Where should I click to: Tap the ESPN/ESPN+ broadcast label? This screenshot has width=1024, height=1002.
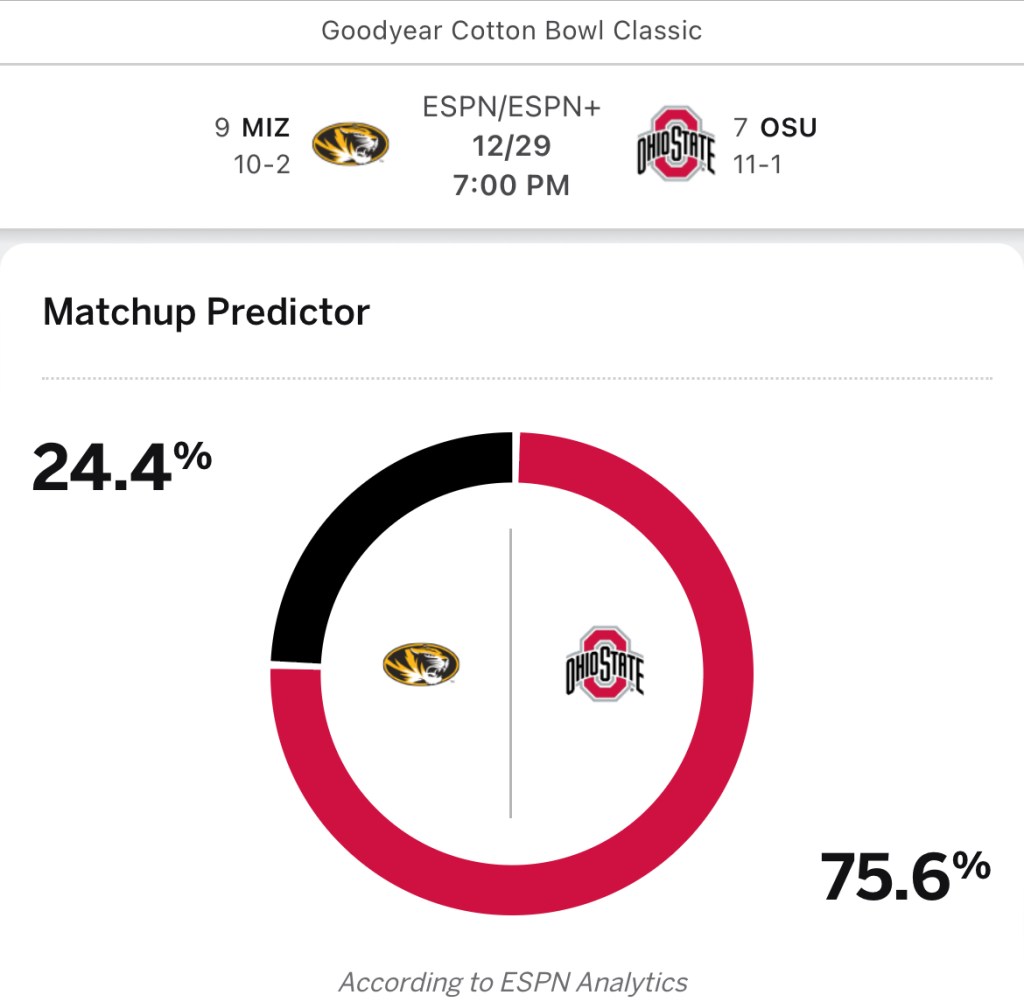pos(512,108)
